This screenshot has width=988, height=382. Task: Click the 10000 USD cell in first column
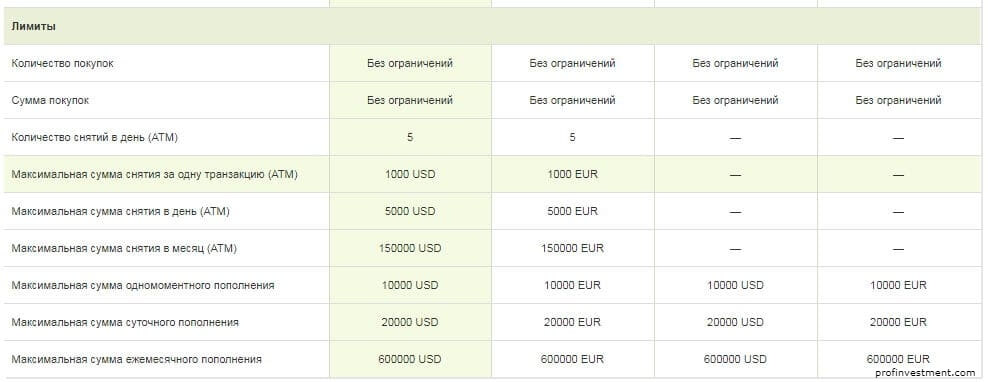coord(410,286)
